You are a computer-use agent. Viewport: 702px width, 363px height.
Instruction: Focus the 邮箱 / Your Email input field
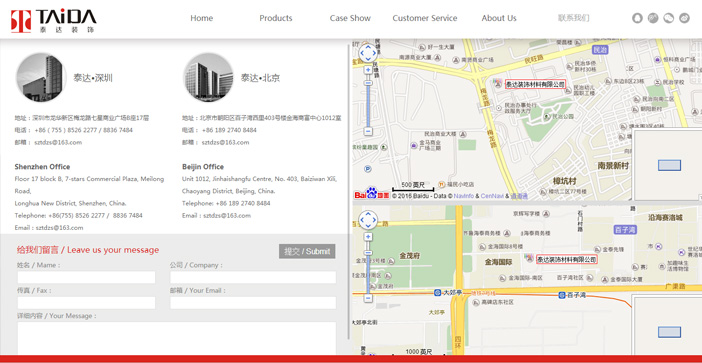point(253,303)
